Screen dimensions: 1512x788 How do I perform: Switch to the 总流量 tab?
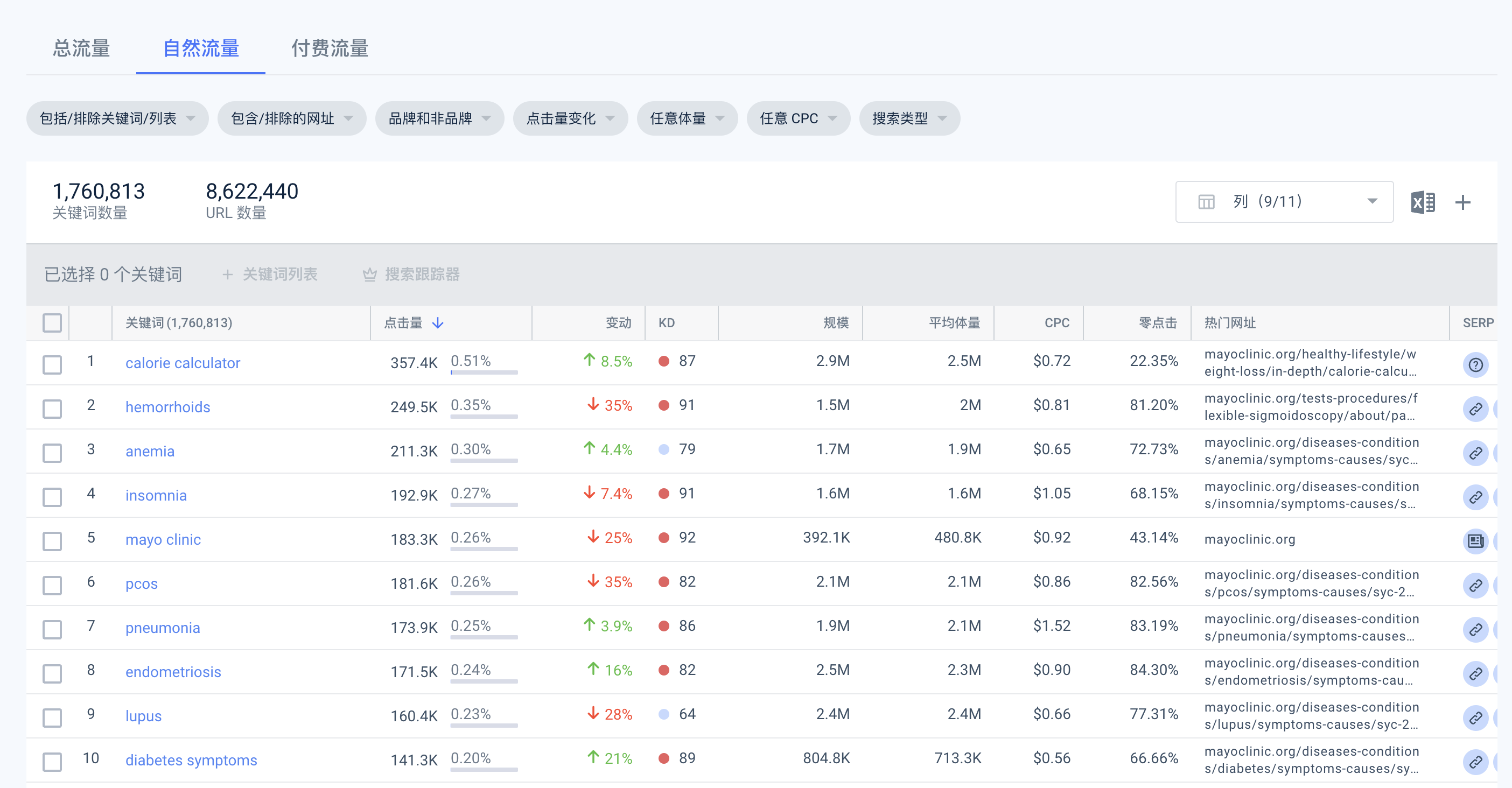coord(81,48)
